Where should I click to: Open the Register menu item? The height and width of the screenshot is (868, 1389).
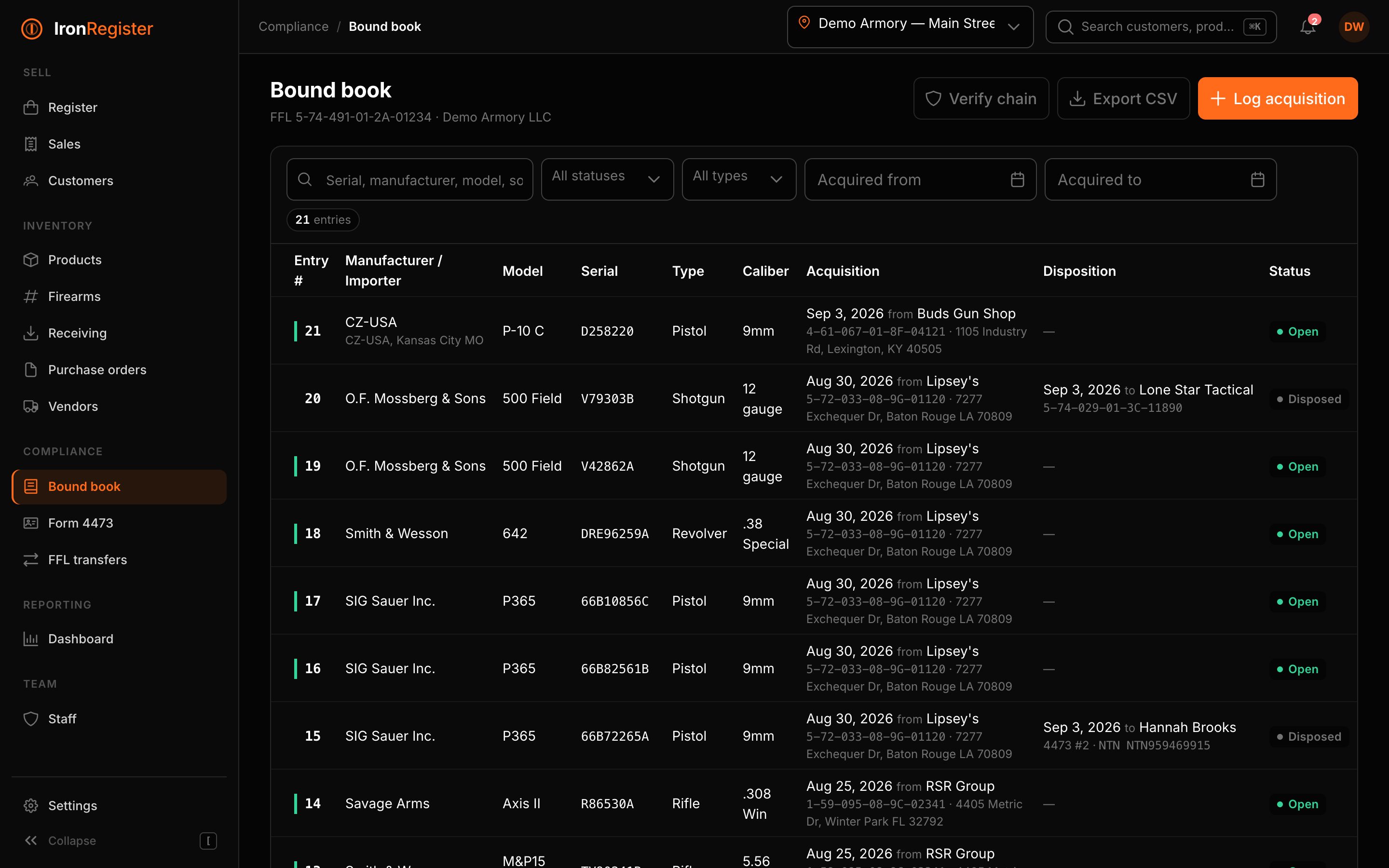pyautogui.click(x=119, y=108)
